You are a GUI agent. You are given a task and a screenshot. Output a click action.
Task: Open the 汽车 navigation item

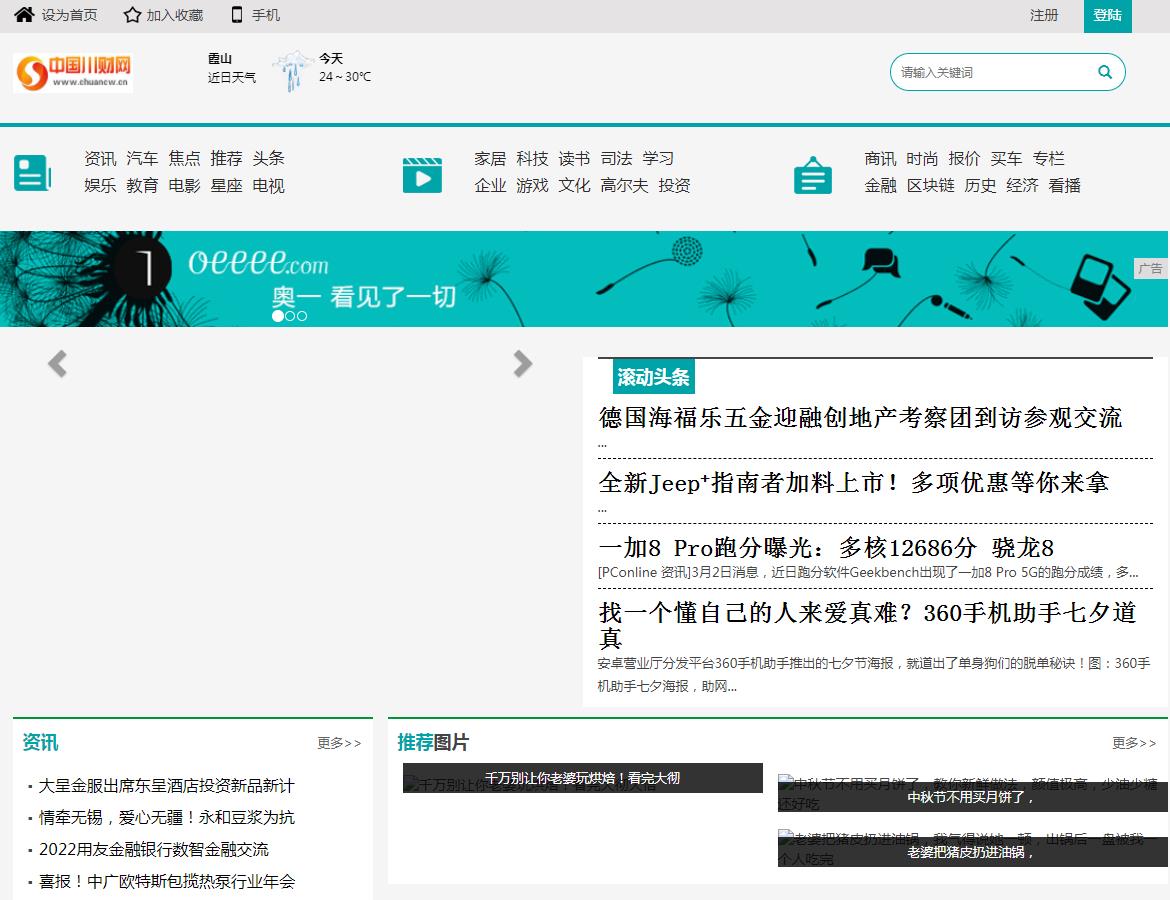(x=142, y=158)
